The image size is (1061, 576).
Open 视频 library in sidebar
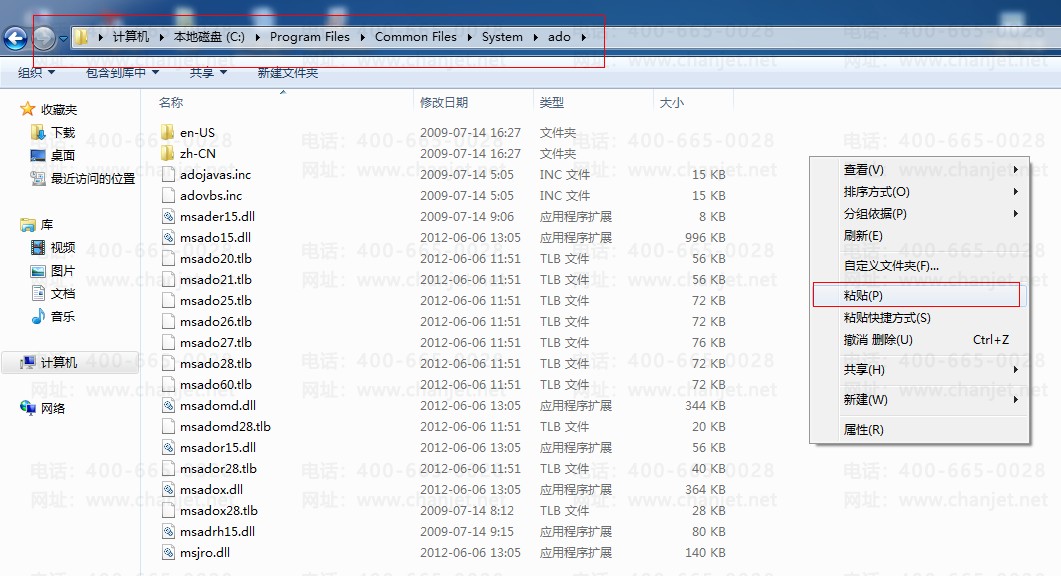53,247
